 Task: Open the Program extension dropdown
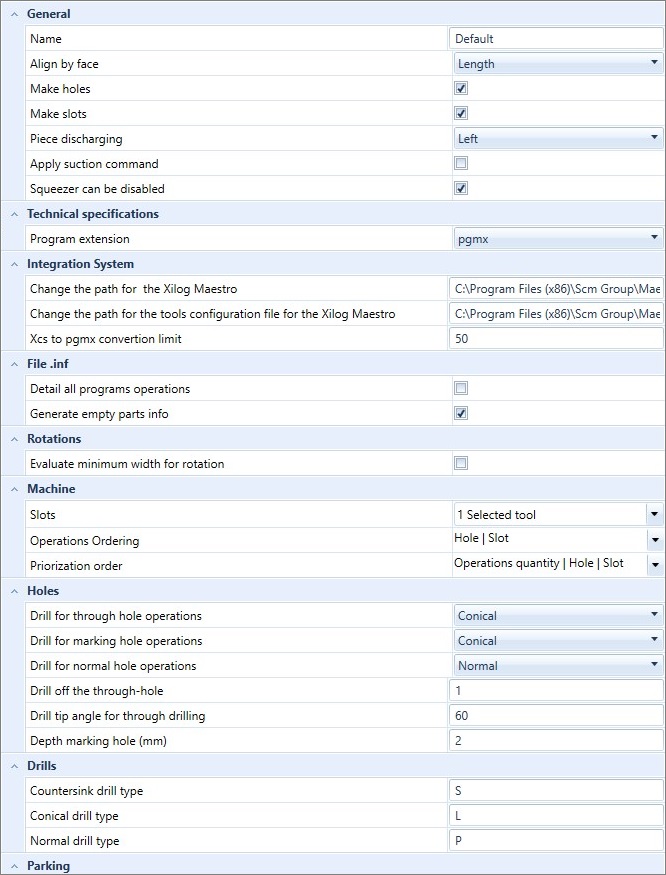[x=558, y=239]
